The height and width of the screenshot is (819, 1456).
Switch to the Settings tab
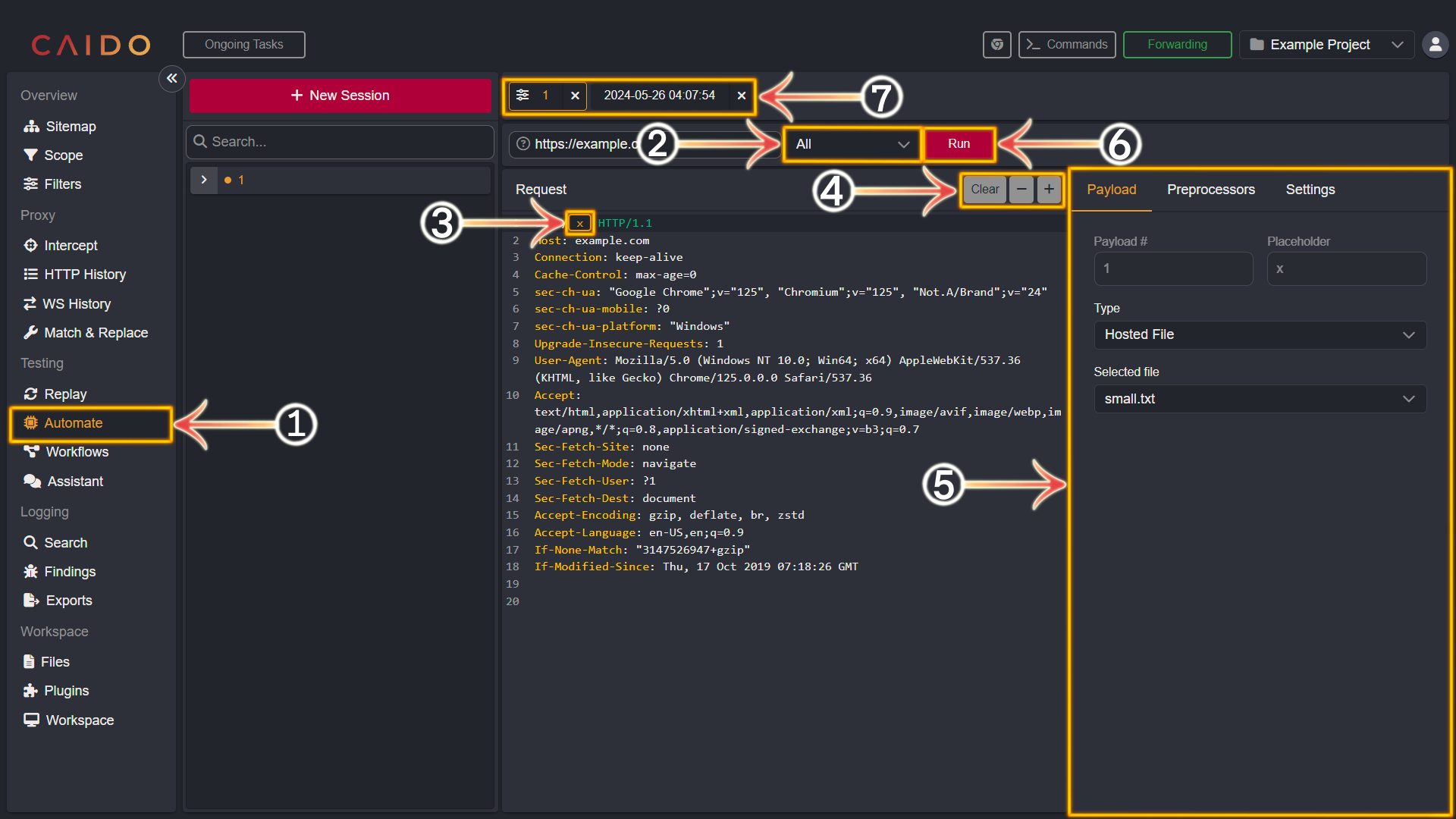[1310, 190]
